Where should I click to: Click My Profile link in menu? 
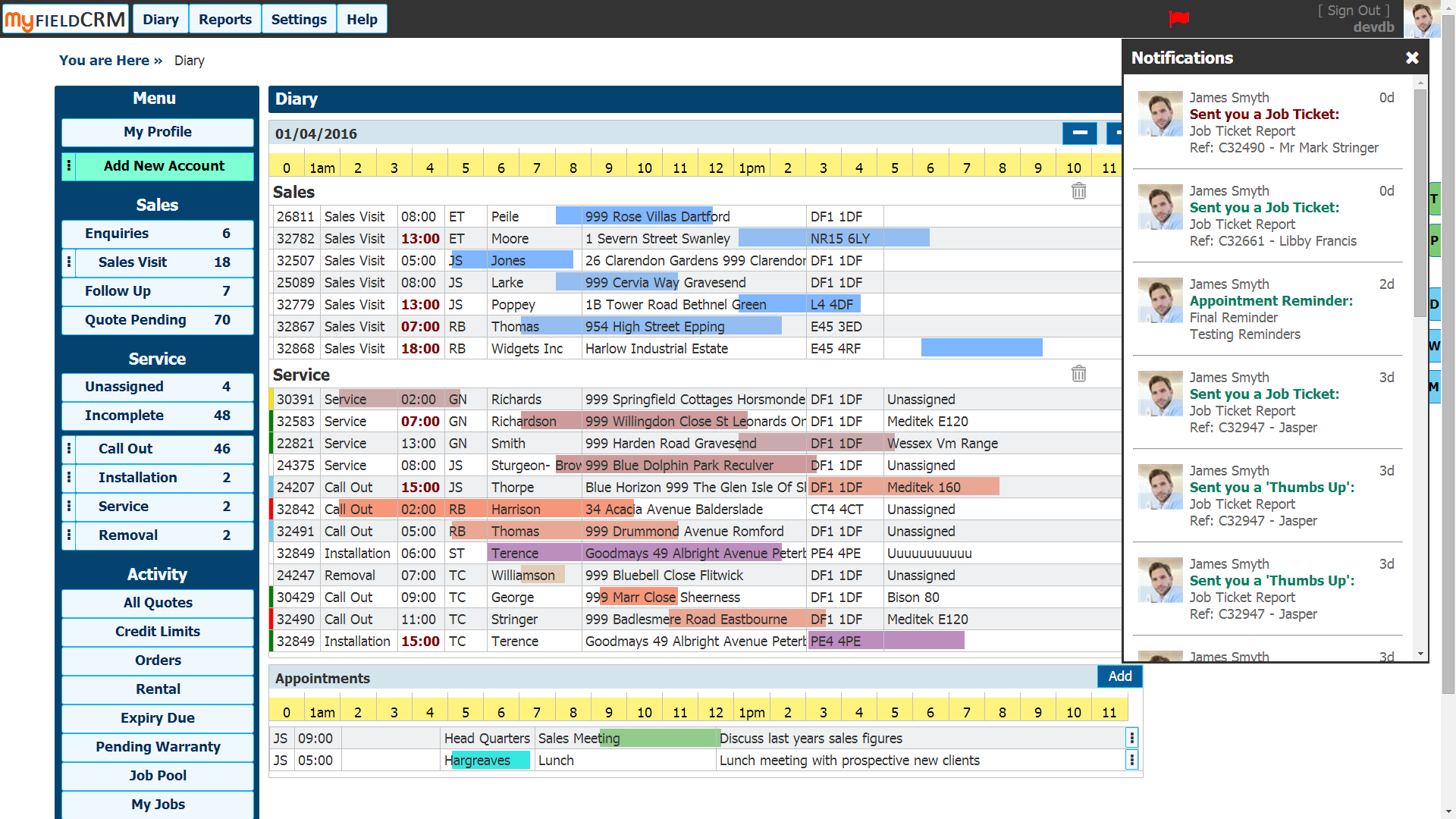click(x=156, y=131)
